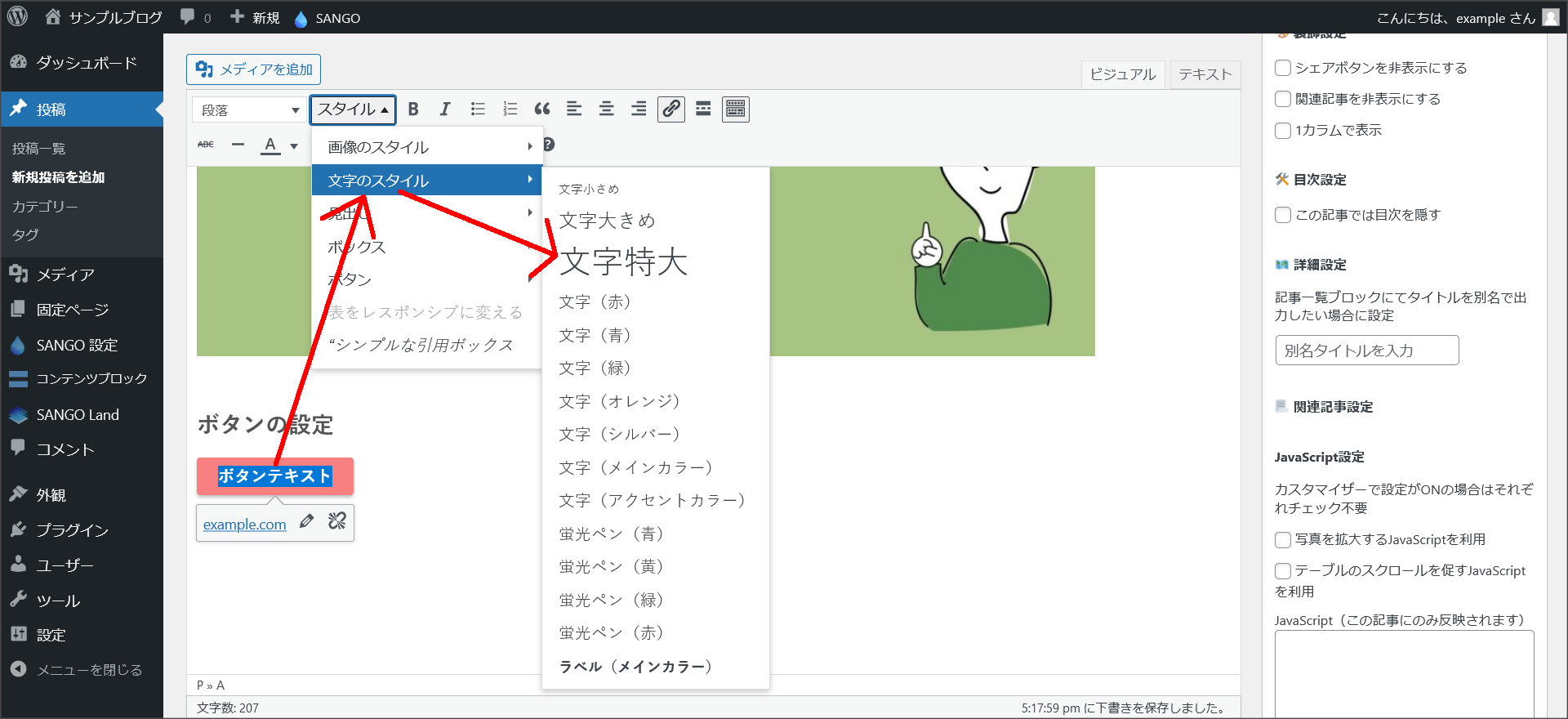Insert a blockquote with the quote icon
Image resolution: width=1568 pixels, height=719 pixels.
tap(541, 109)
